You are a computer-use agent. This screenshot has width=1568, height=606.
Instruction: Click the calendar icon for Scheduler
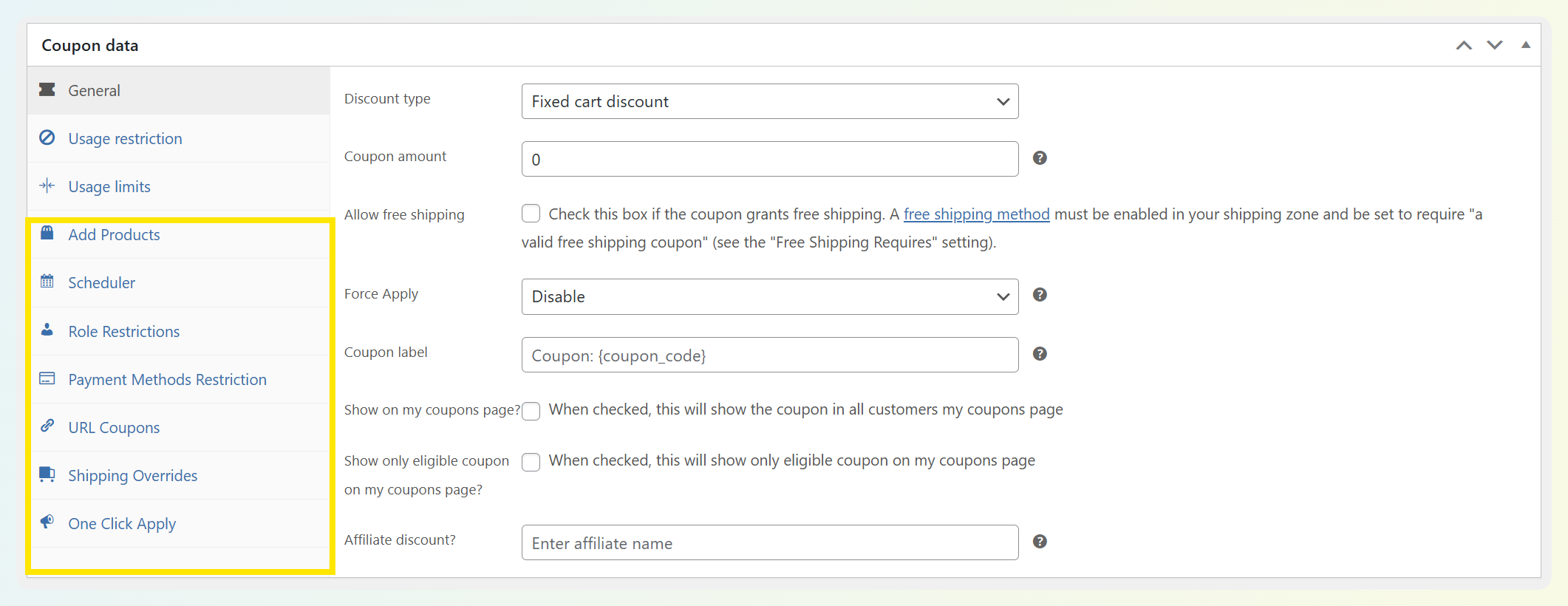(x=47, y=282)
